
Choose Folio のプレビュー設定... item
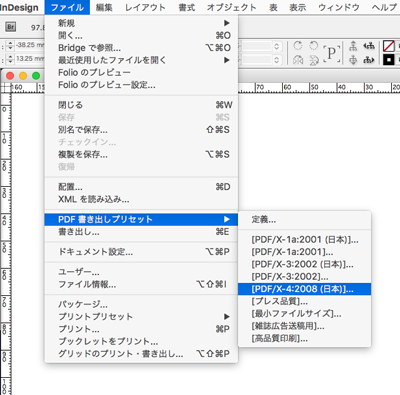point(141,85)
